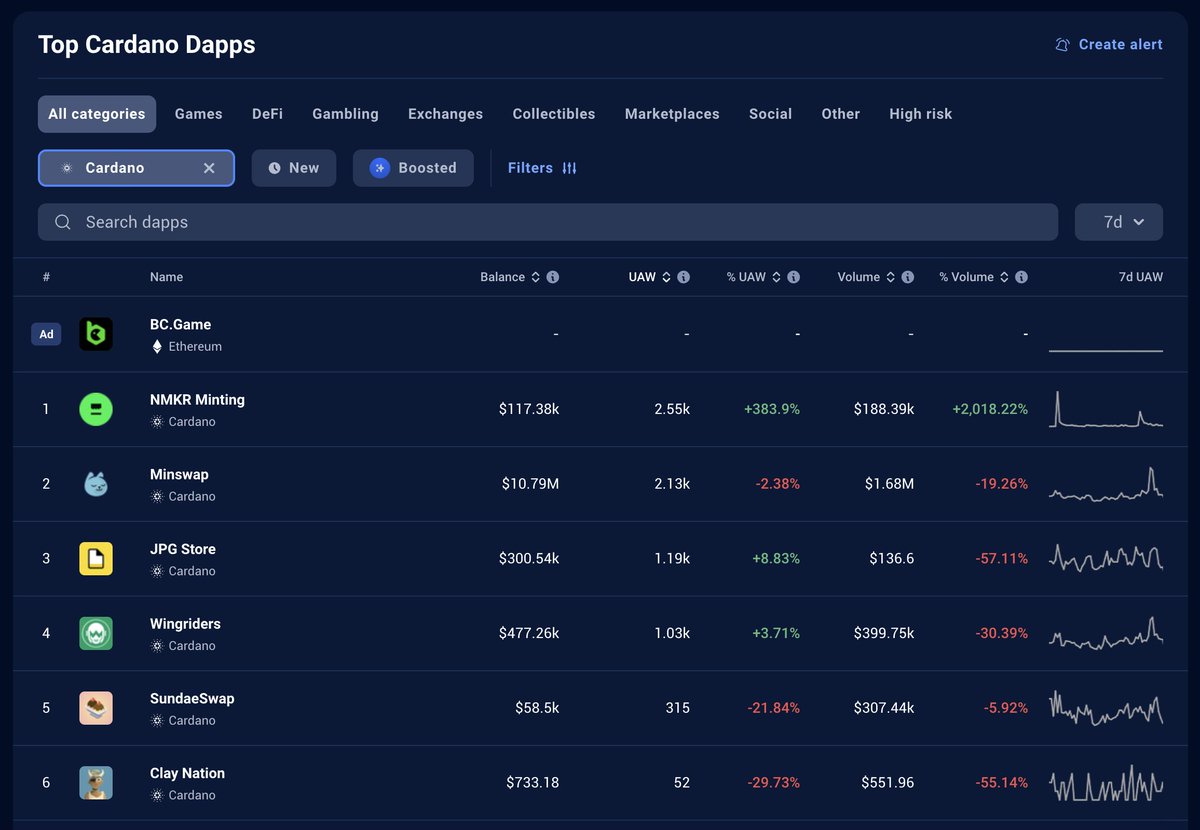
Task: Click the Ethereum icon under BC.Game
Action: [x=157, y=347]
